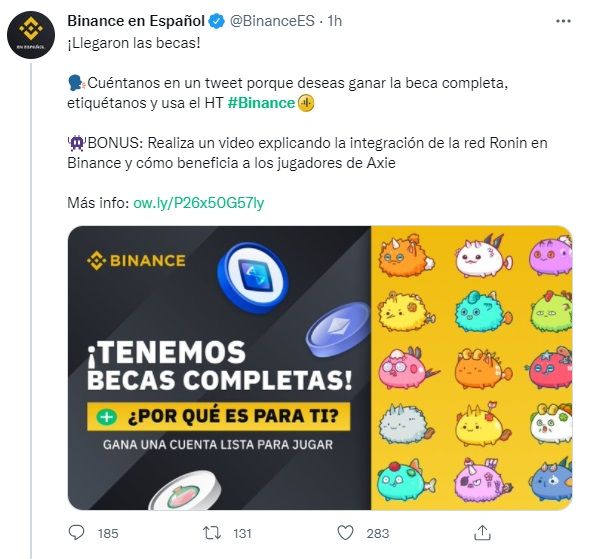The image size is (589, 559).
Task: Click the Binance en Español display name
Action: (136, 21)
